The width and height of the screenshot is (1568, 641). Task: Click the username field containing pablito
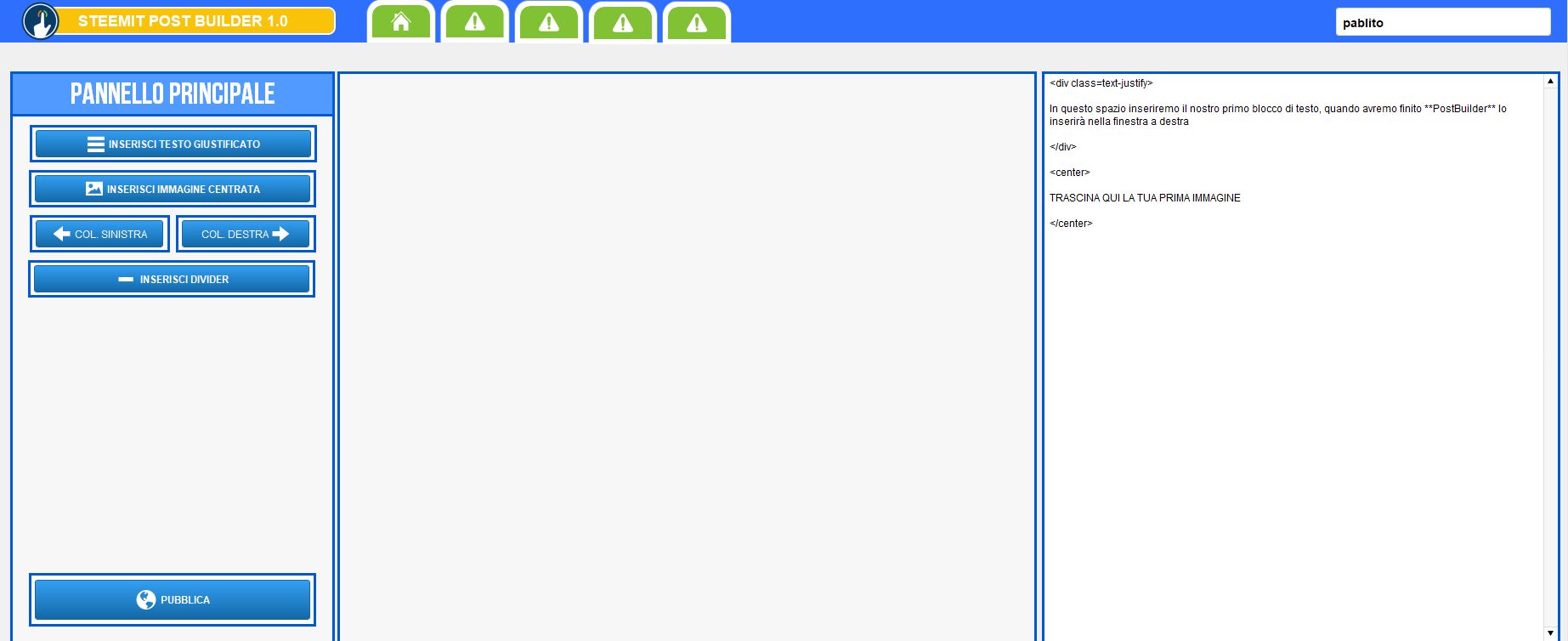point(1443,22)
